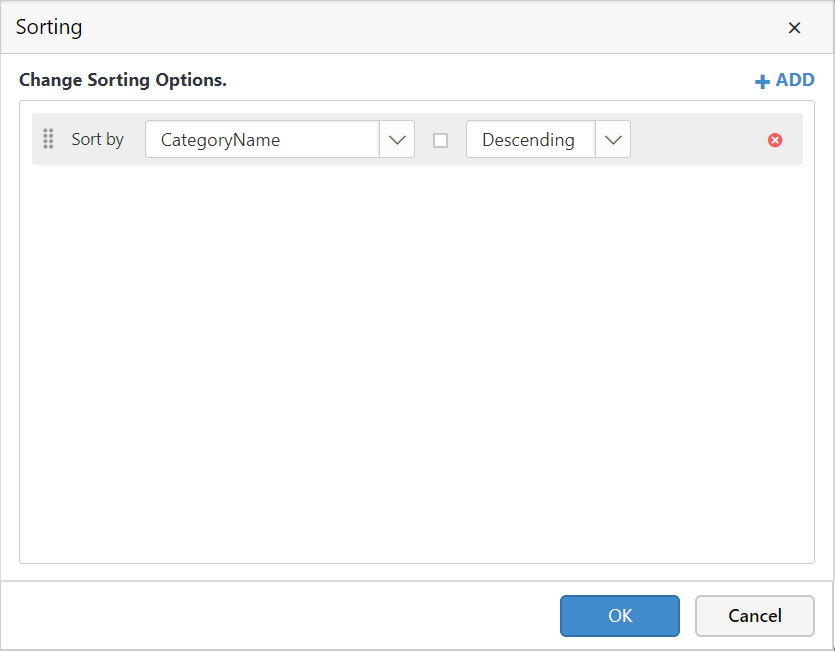Click the "Change Sorting Options." heading

pyautogui.click(x=123, y=80)
